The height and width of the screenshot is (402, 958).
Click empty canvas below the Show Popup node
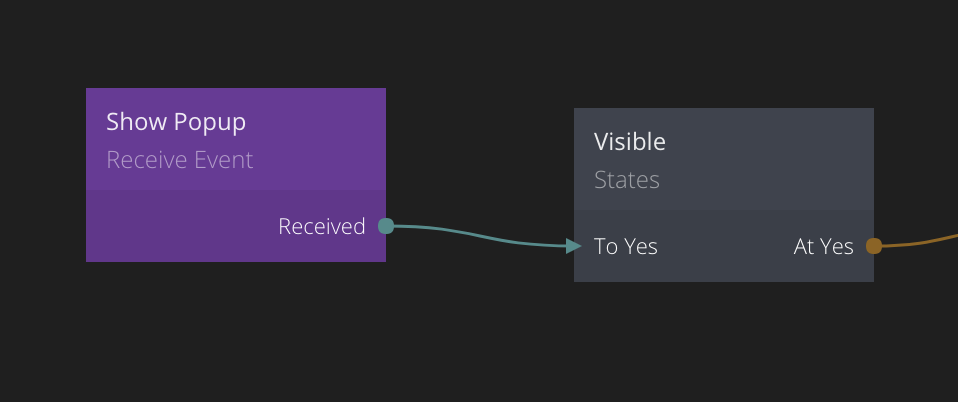point(236,330)
